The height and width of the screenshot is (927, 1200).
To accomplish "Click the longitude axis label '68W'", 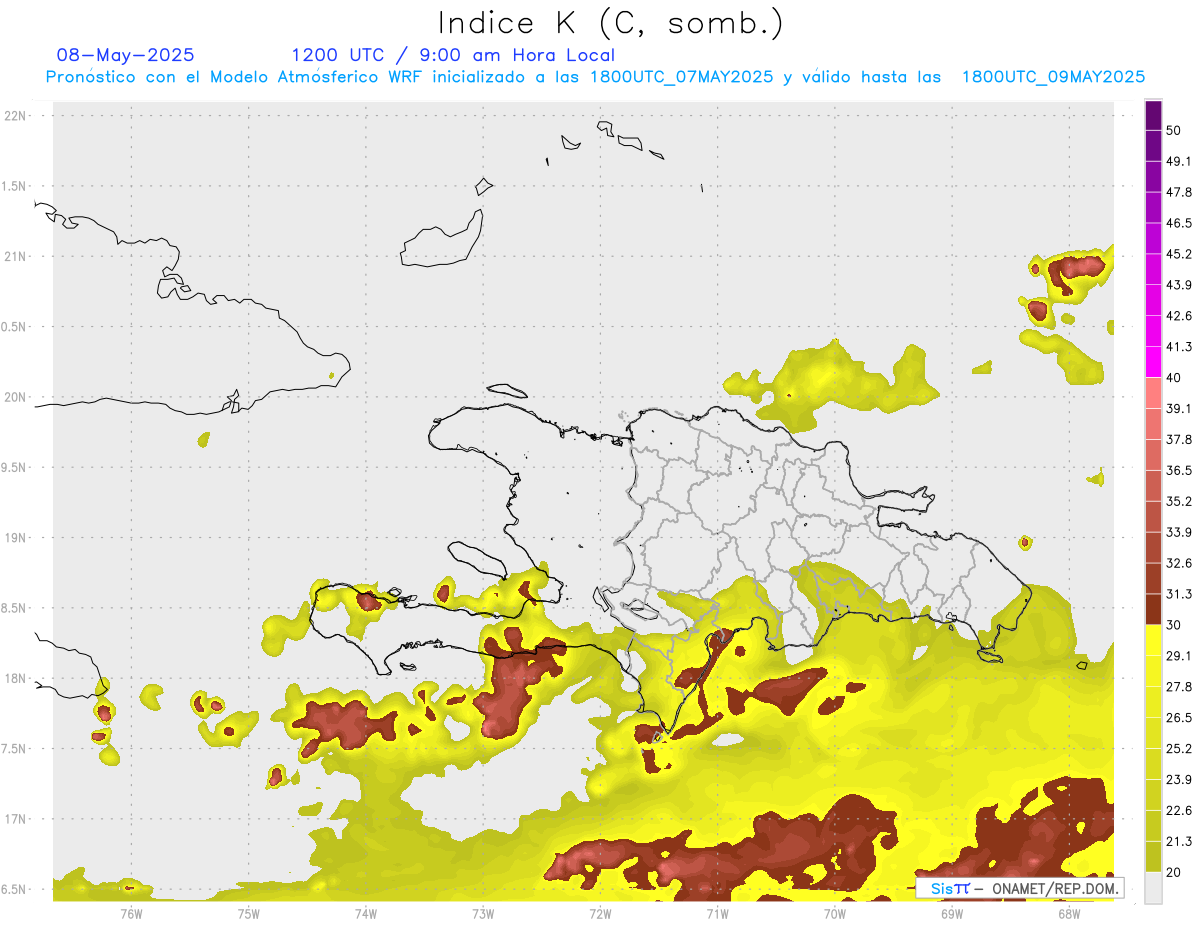I will pos(1069,913).
